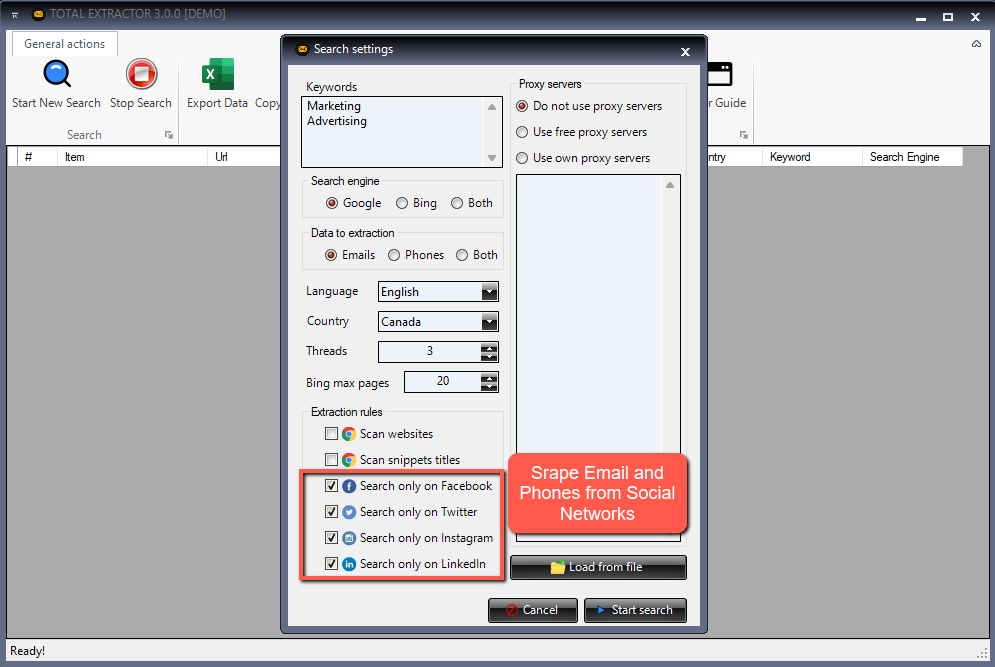Click the Threads number field
995x667 pixels.
coord(430,352)
